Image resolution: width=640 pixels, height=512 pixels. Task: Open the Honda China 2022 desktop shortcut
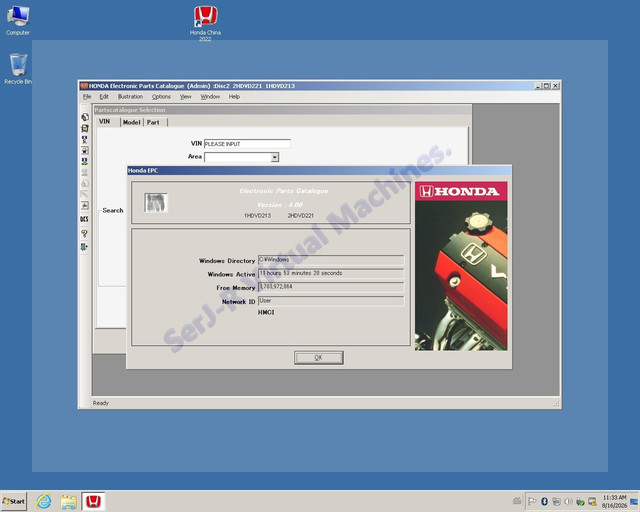(x=205, y=24)
